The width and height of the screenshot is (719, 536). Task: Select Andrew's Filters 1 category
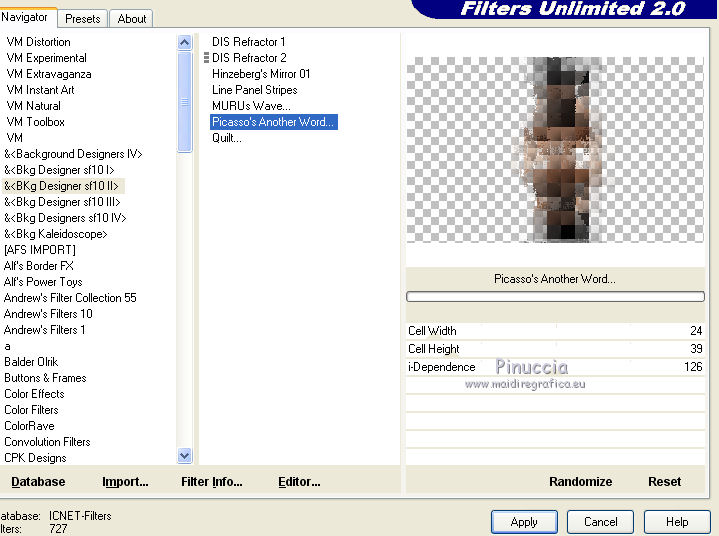pos(44,330)
